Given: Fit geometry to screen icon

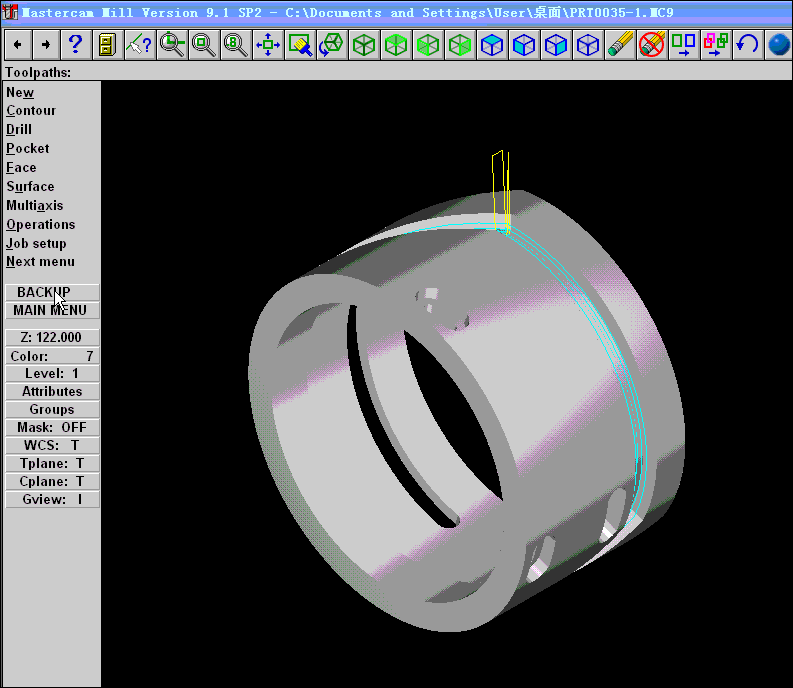Looking at the screenshot, I should click(268, 45).
